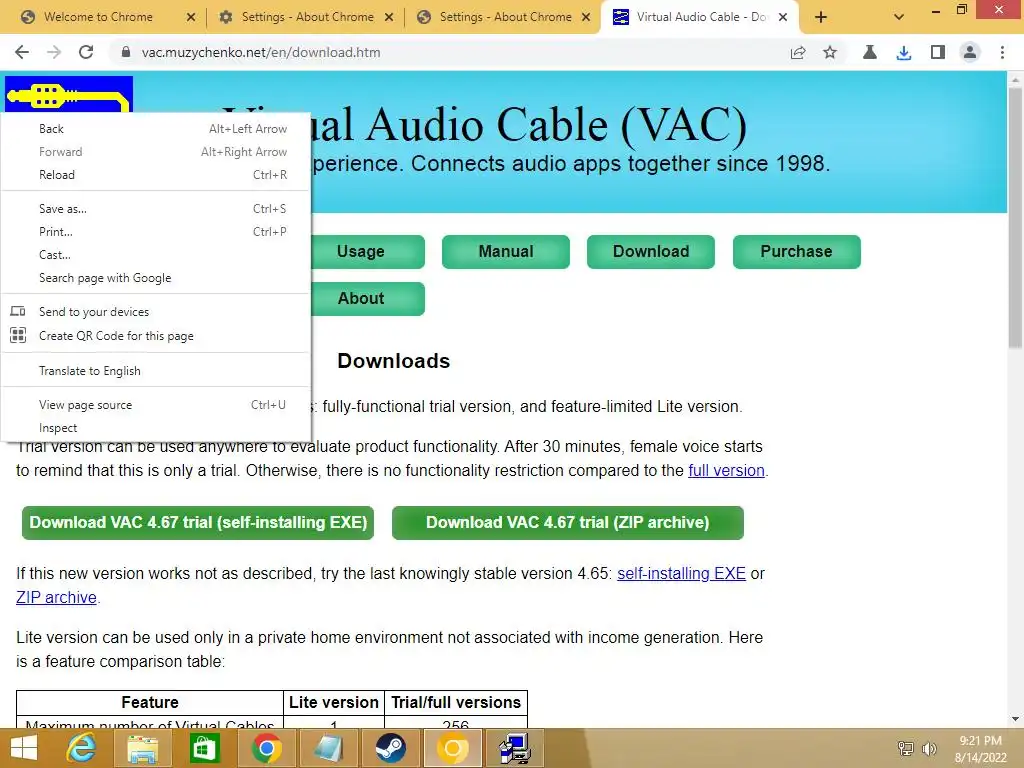
Task: Open the computer setup taskbar icon
Action: [515, 748]
